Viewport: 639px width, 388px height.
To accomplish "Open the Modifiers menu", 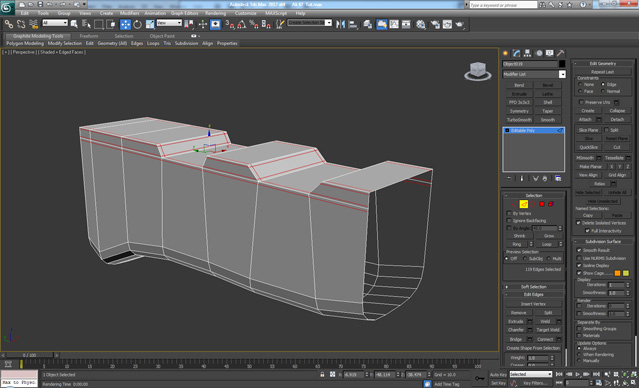I will click(129, 13).
